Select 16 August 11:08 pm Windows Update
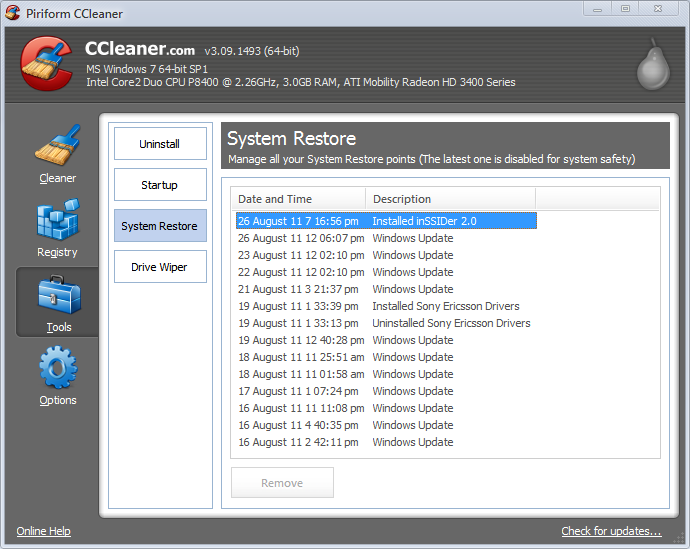The height and width of the screenshot is (549, 690). click(386, 408)
